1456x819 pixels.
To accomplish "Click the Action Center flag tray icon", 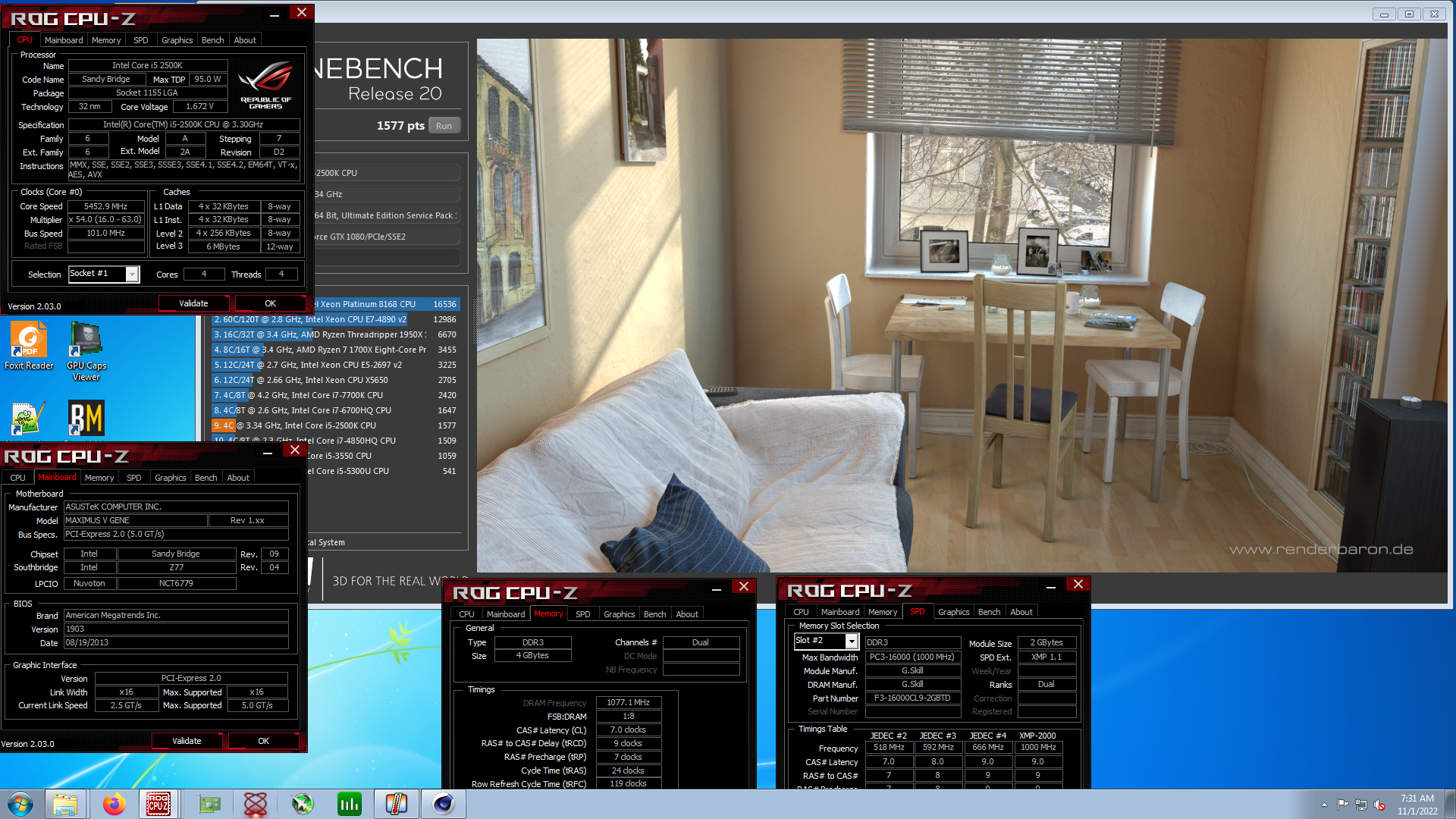I will coord(1342,805).
